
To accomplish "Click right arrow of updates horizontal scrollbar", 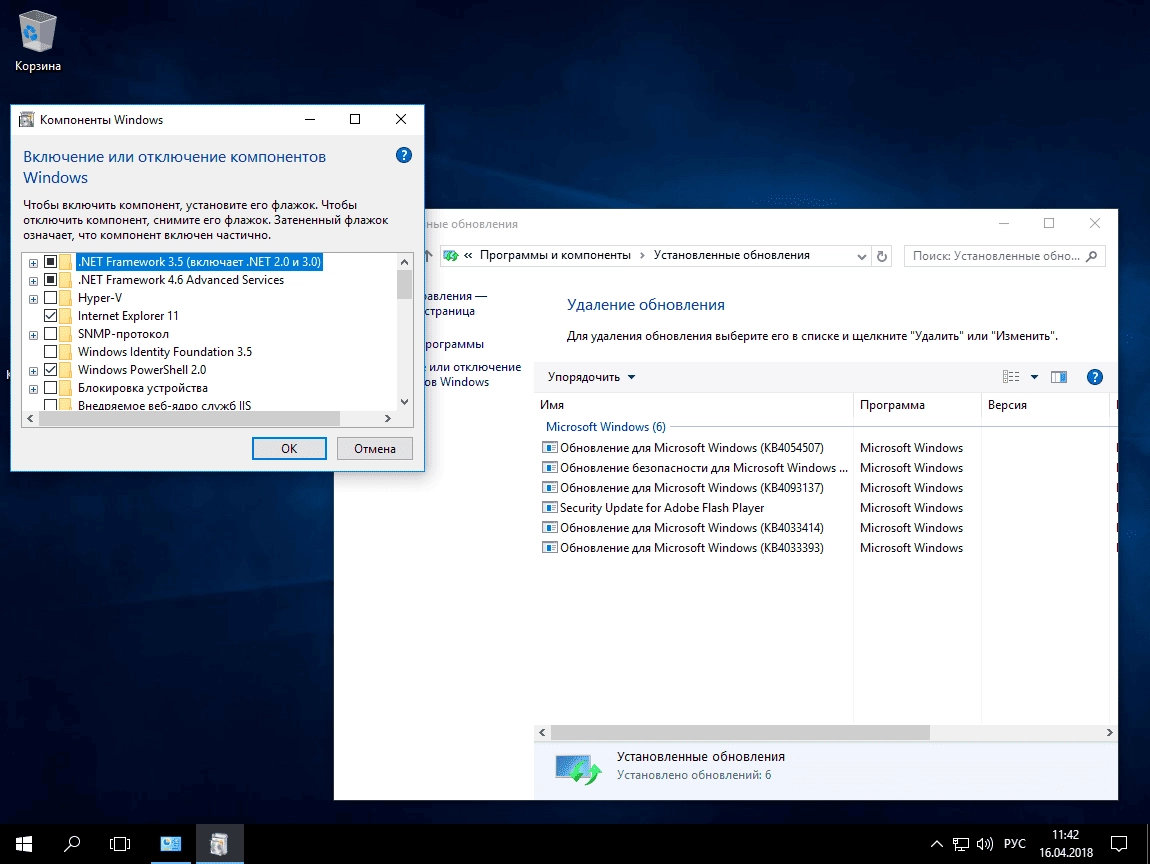I will tap(1109, 732).
